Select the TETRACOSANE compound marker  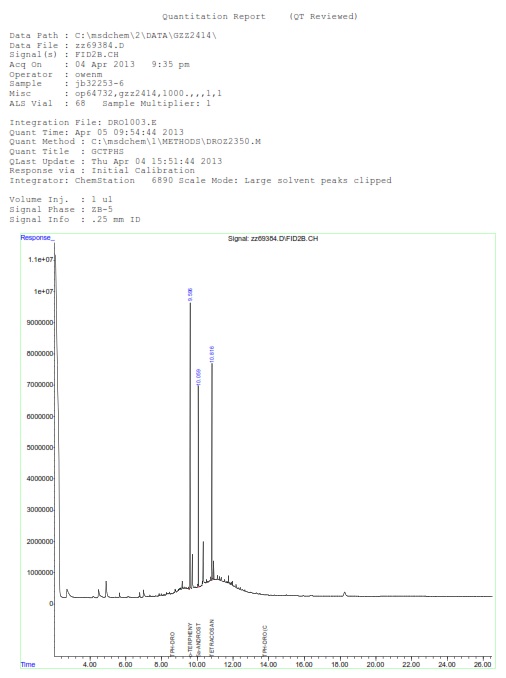point(211,638)
